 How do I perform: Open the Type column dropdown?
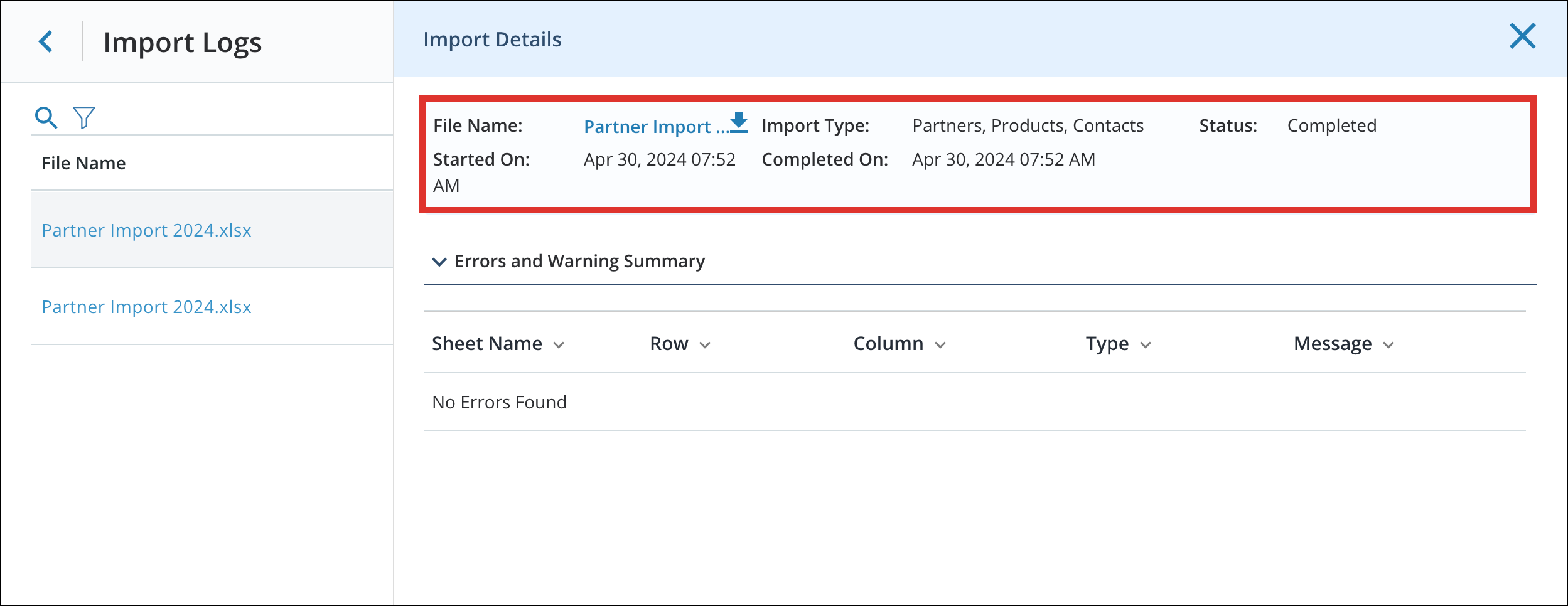[x=1146, y=345]
